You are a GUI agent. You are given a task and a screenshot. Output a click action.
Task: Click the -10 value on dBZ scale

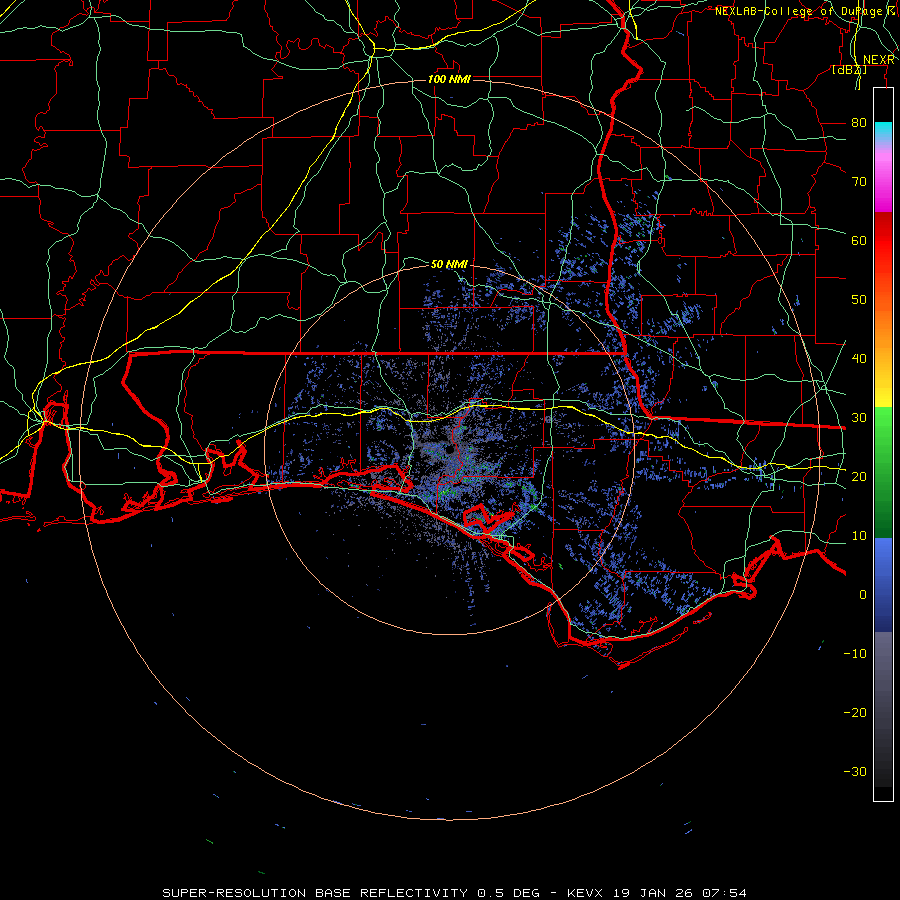pyautogui.click(x=855, y=653)
